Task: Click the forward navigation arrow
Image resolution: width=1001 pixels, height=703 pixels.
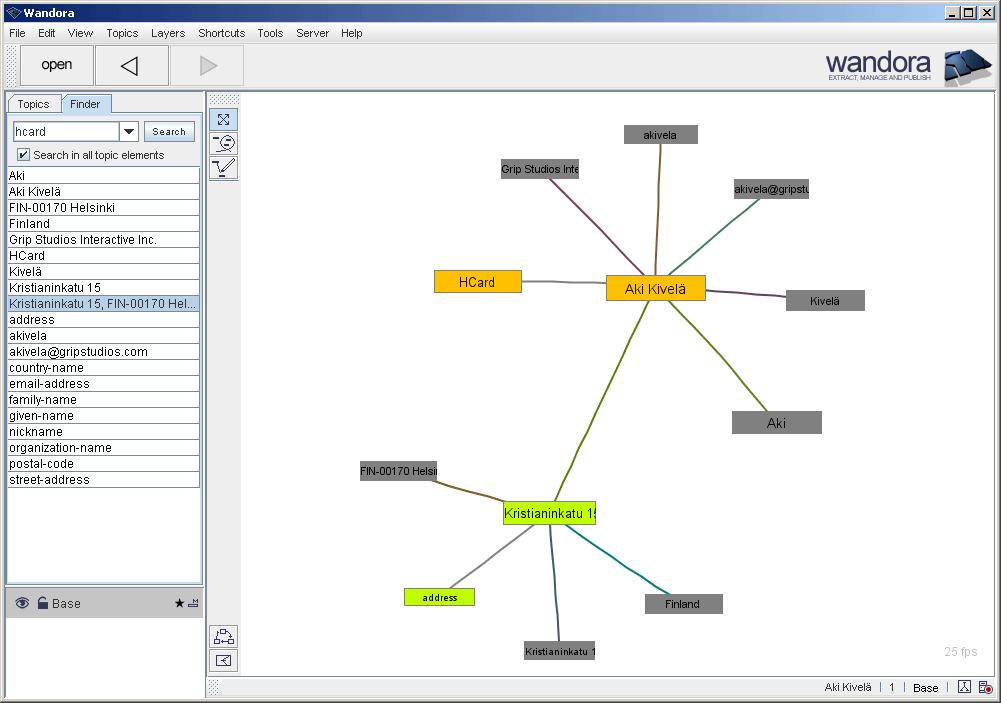Action: pyautogui.click(x=206, y=65)
